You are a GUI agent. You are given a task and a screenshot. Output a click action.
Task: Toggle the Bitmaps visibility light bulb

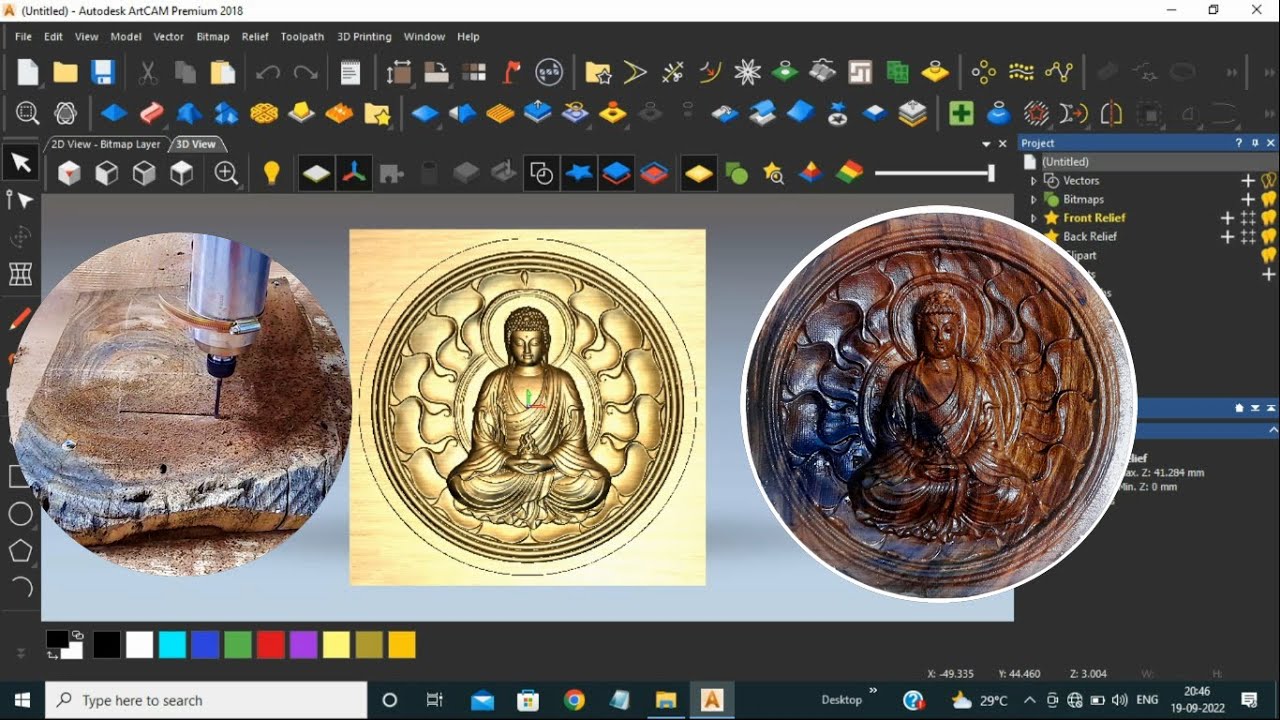(x=1269, y=199)
